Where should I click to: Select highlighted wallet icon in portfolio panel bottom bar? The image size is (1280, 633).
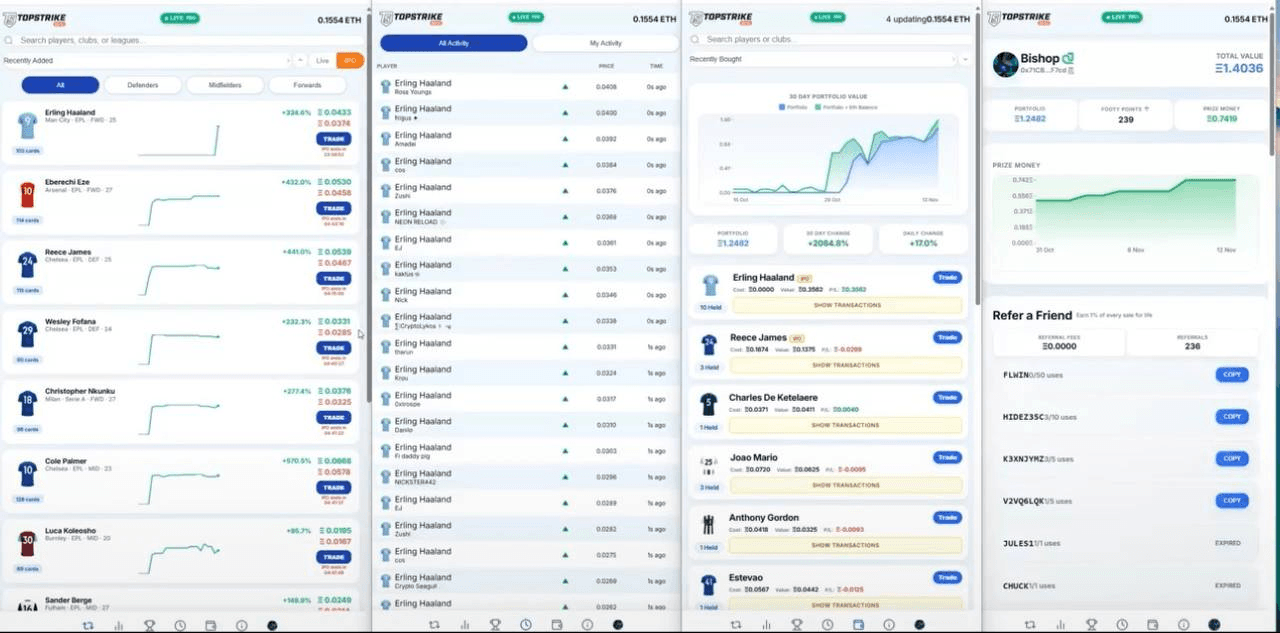[x=858, y=625]
